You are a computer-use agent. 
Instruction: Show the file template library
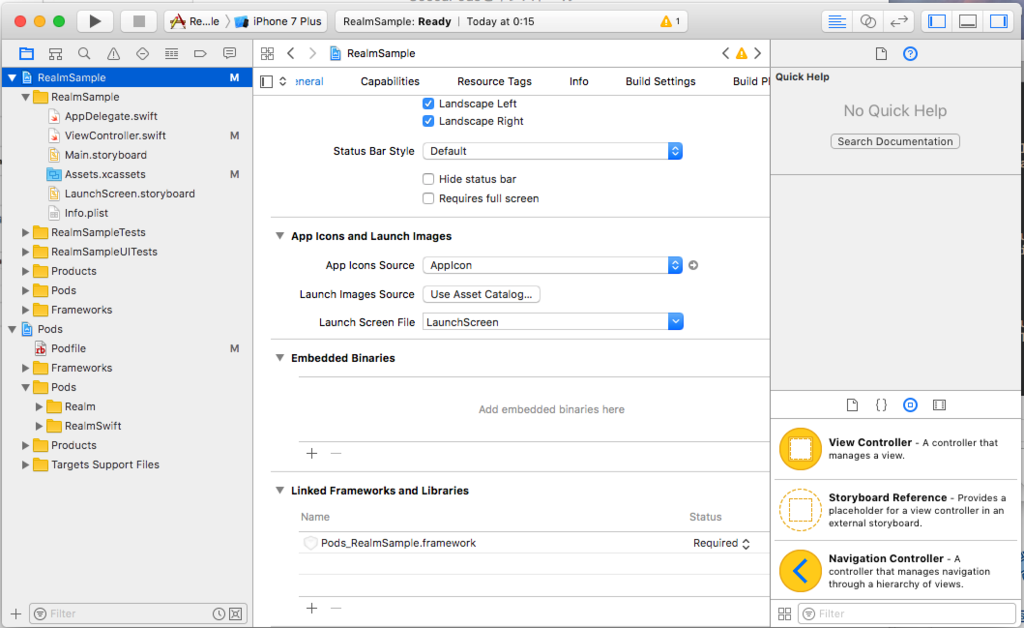[x=852, y=405]
